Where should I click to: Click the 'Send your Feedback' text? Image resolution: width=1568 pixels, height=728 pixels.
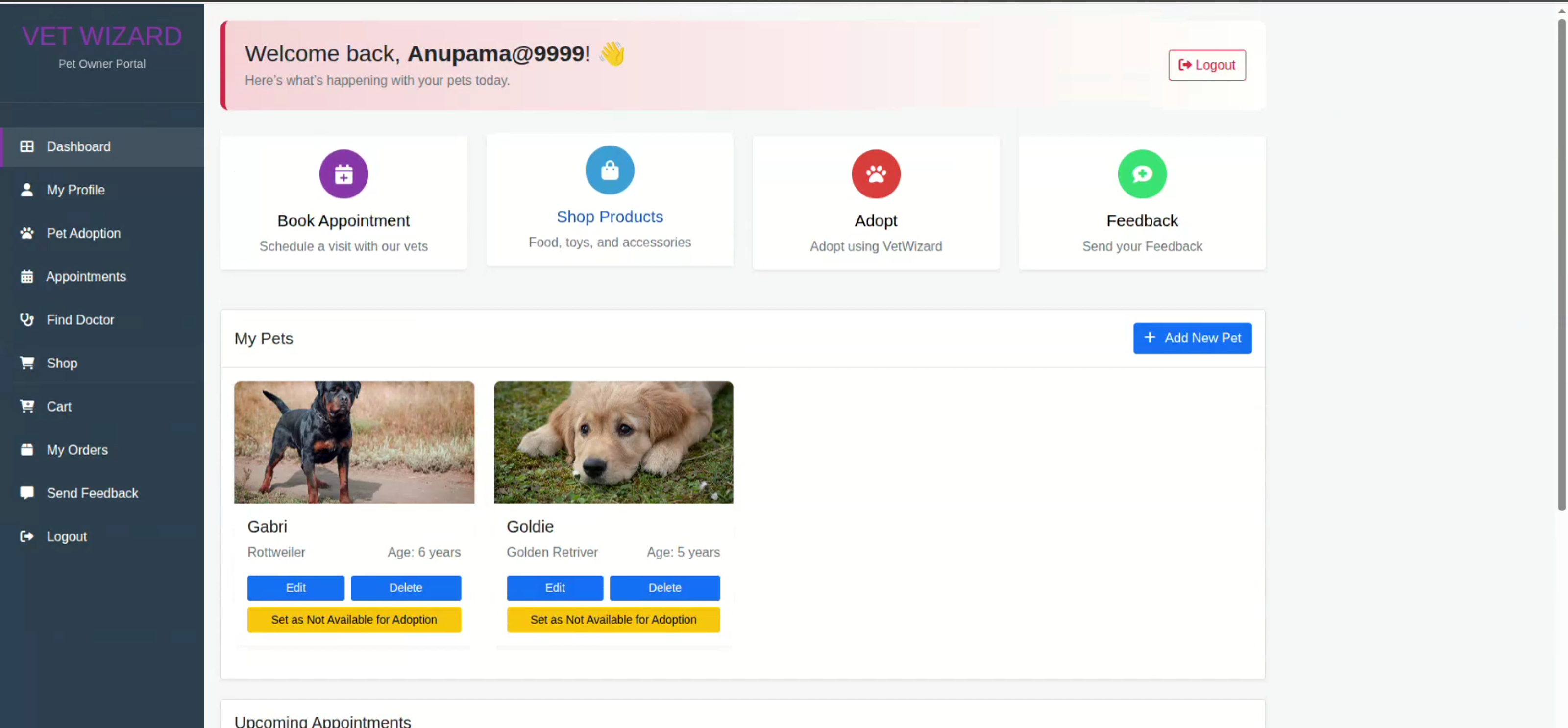pos(1142,246)
